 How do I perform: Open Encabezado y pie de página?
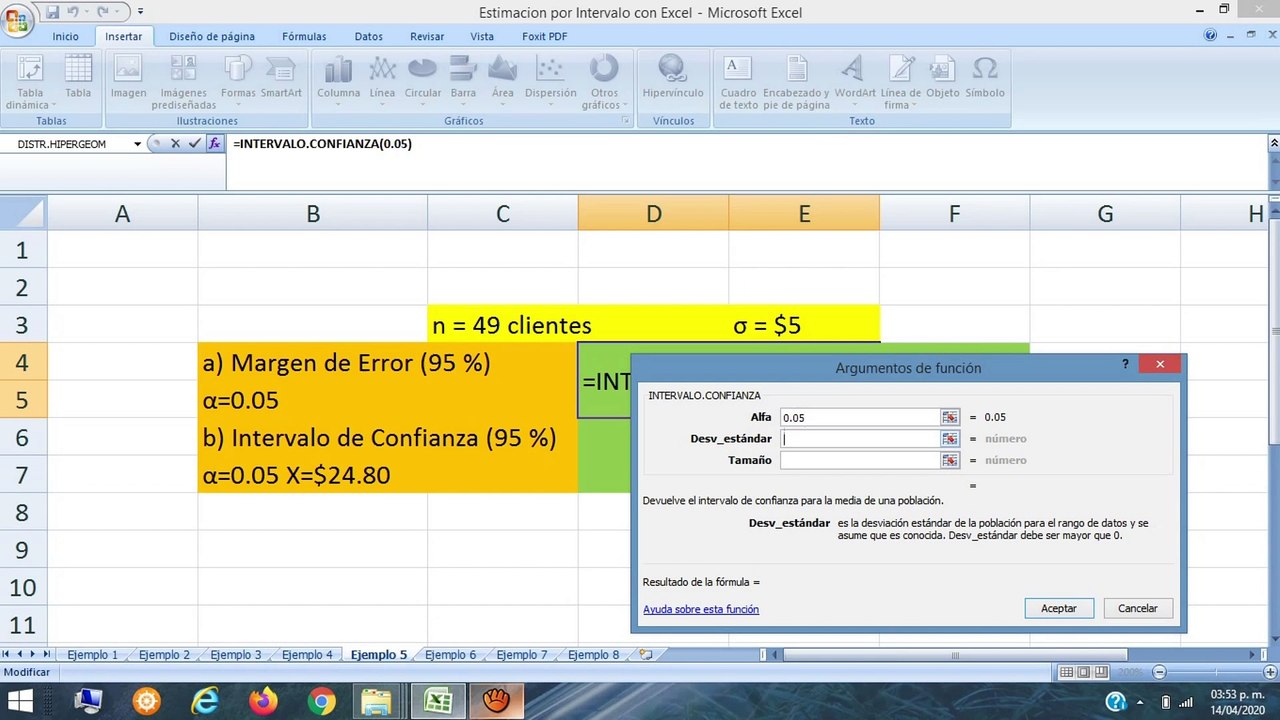[796, 82]
